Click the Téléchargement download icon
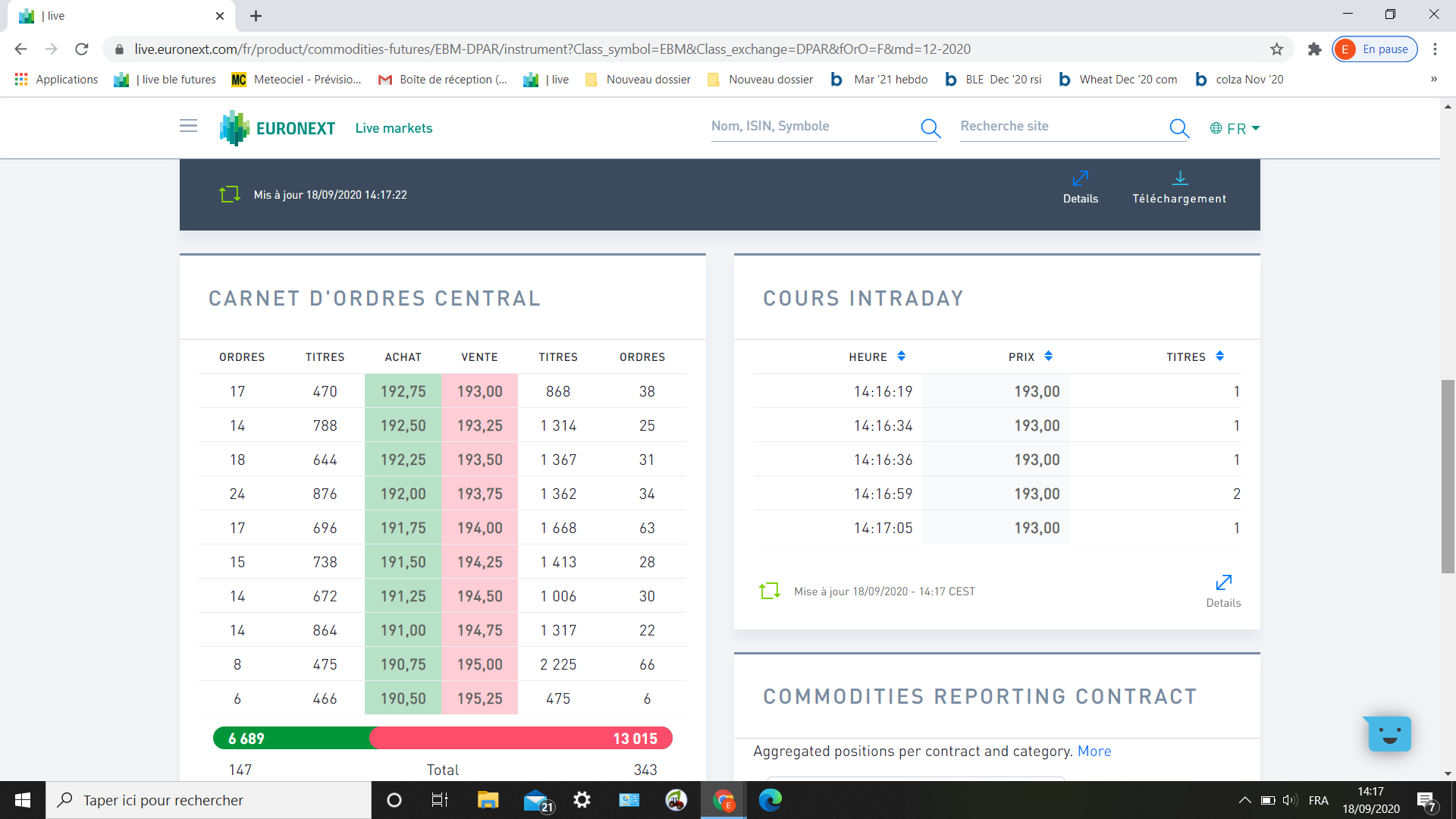This screenshot has width=1456, height=819. tap(1179, 178)
